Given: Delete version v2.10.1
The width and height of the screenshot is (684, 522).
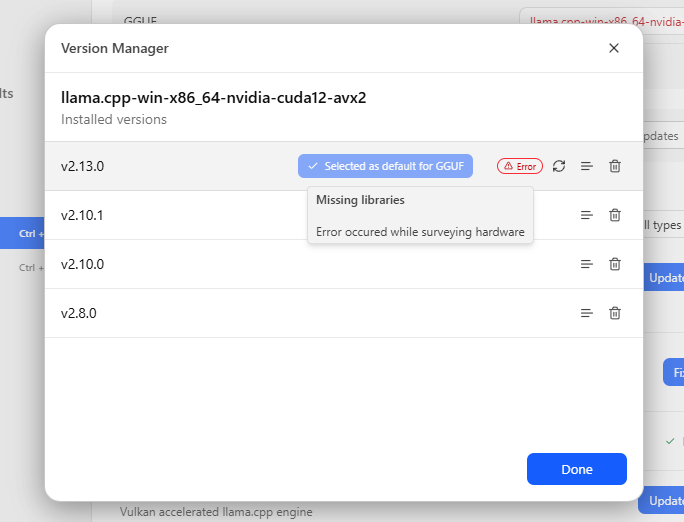Looking at the screenshot, I should point(615,215).
